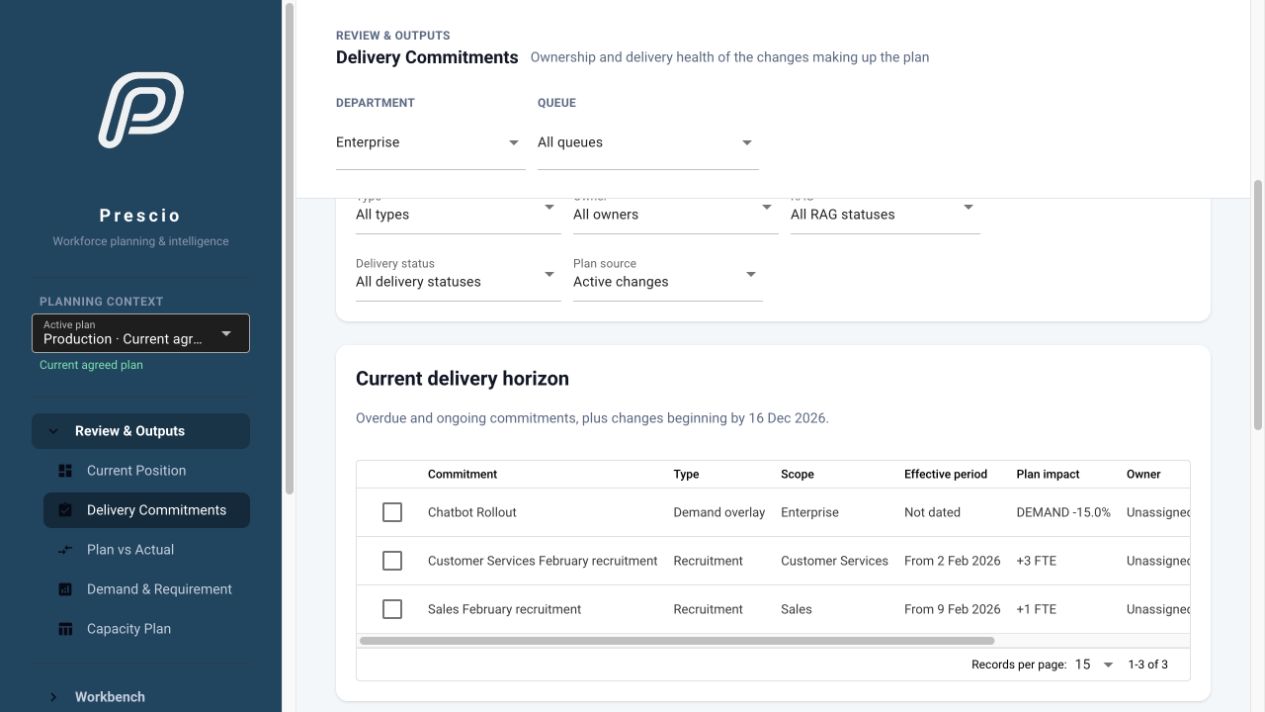Image resolution: width=1265 pixels, height=712 pixels.
Task: Click the Current Position dashboard icon
Action: 66,471
